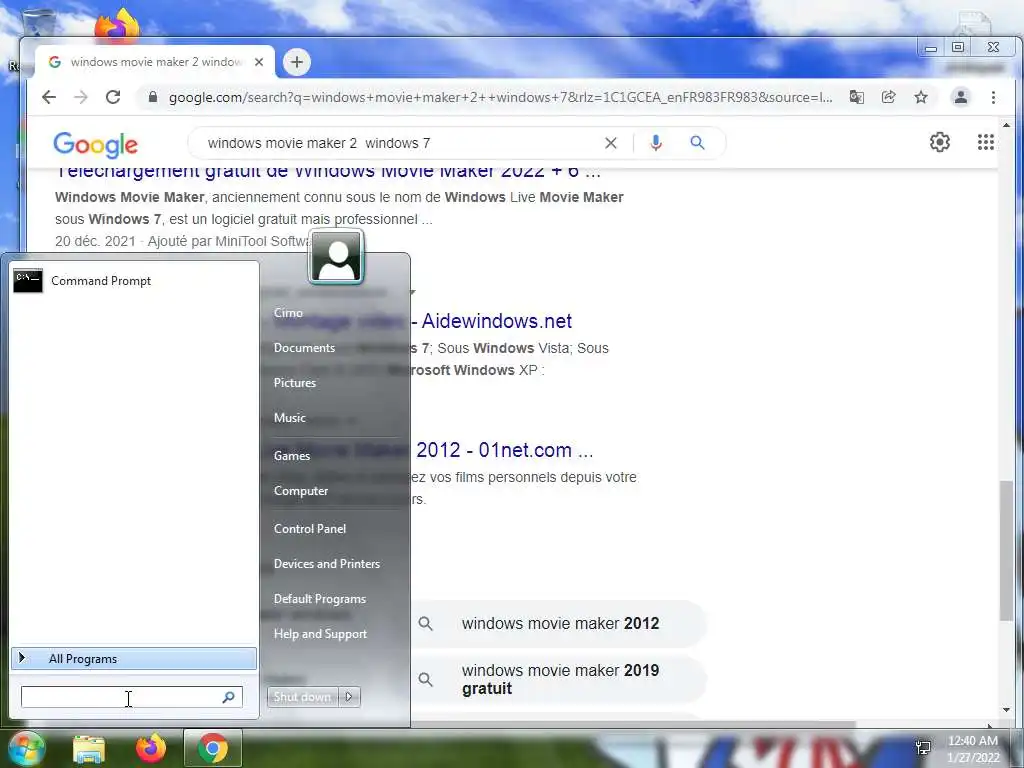Open the Aidewindows.net result link
Image resolution: width=1024 pixels, height=768 pixels.
[496, 321]
